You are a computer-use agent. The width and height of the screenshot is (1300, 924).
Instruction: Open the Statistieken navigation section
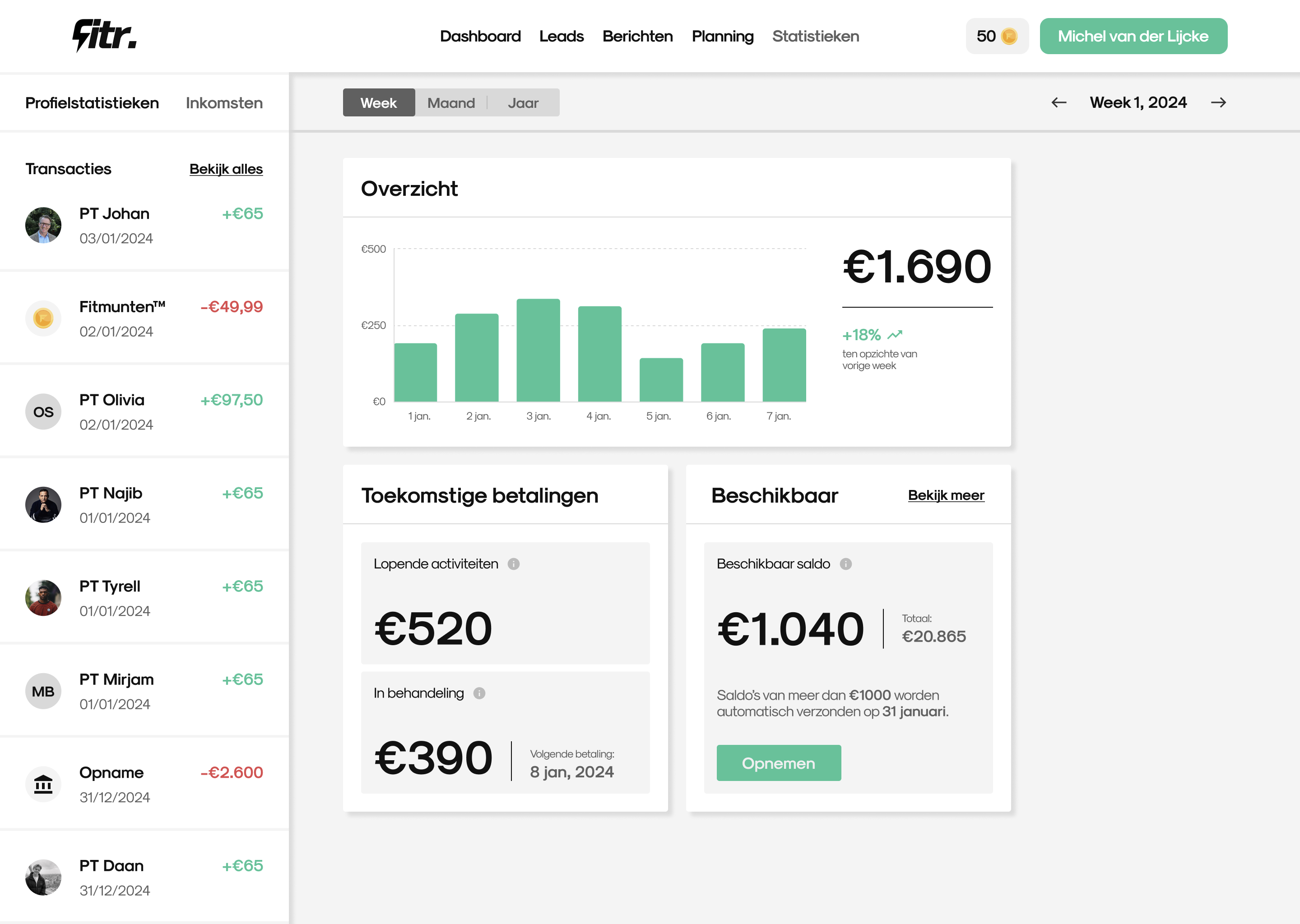point(816,36)
